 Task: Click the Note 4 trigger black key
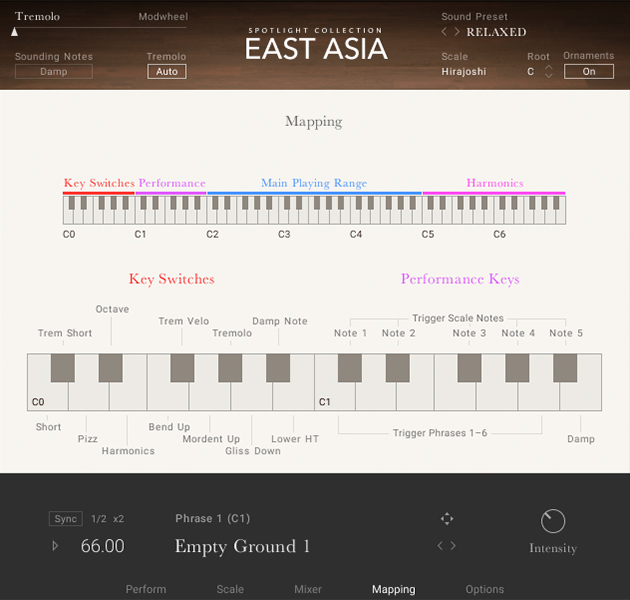tap(517, 368)
